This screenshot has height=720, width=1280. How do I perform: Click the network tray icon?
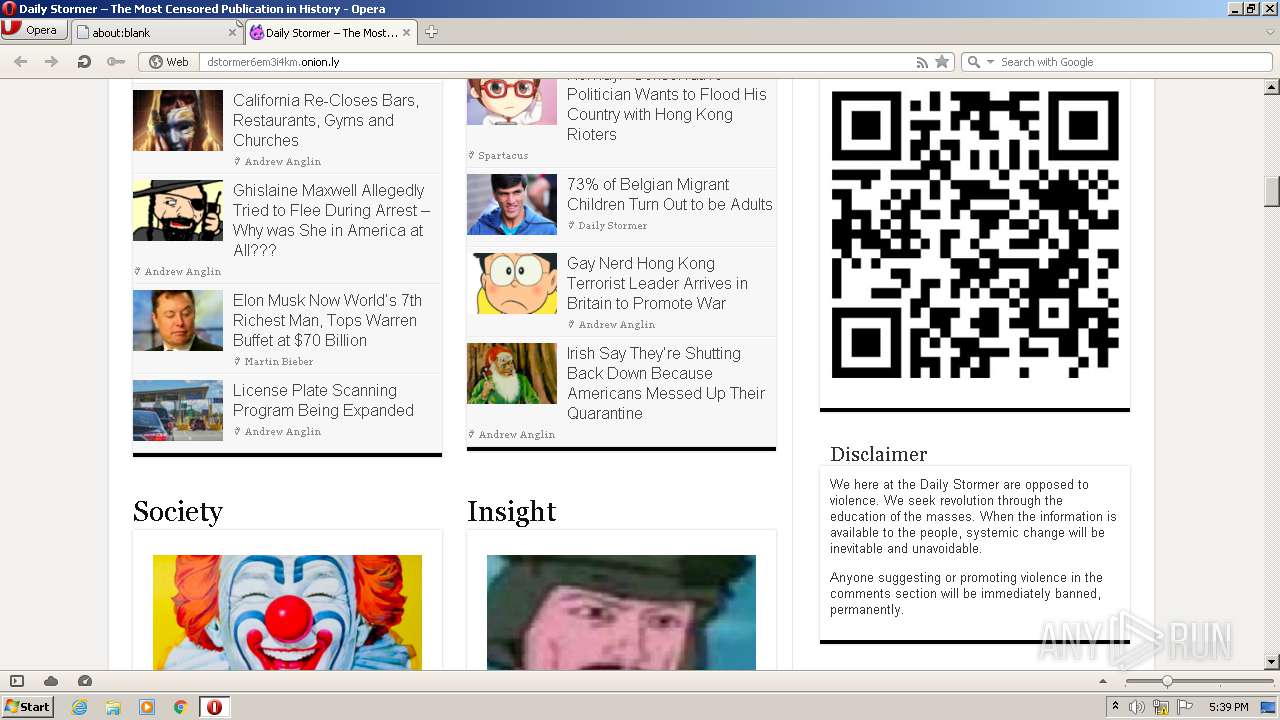1161,707
